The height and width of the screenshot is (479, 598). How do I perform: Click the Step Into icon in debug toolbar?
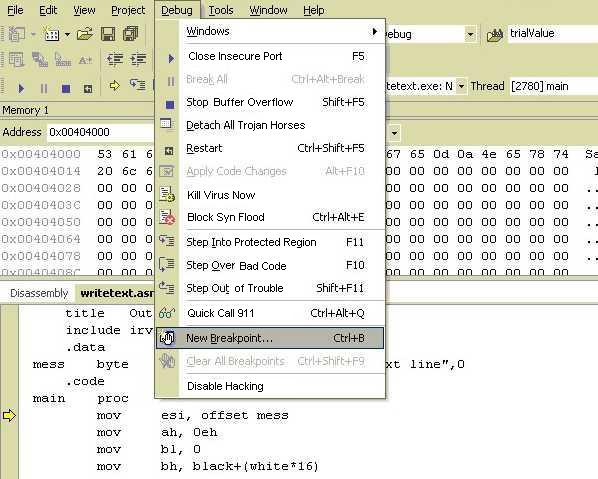tap(137, 84)
